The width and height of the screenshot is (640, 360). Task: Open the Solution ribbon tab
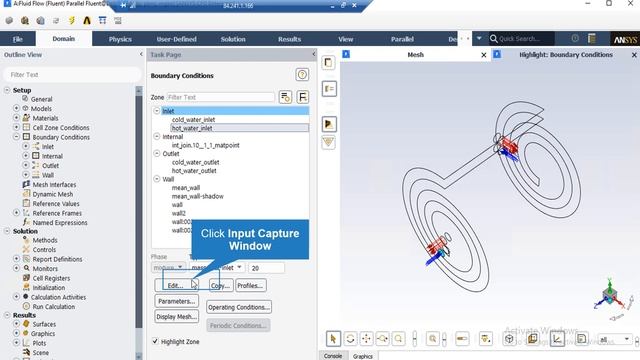coord(233,39)
